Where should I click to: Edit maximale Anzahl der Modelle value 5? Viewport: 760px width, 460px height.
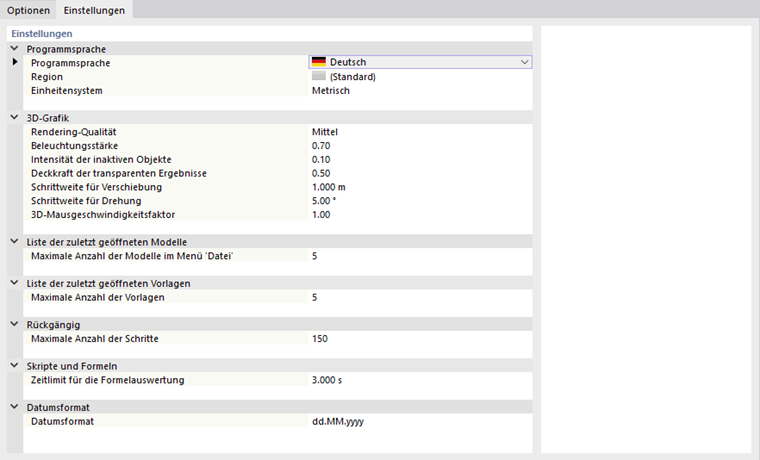pos(315,256)
